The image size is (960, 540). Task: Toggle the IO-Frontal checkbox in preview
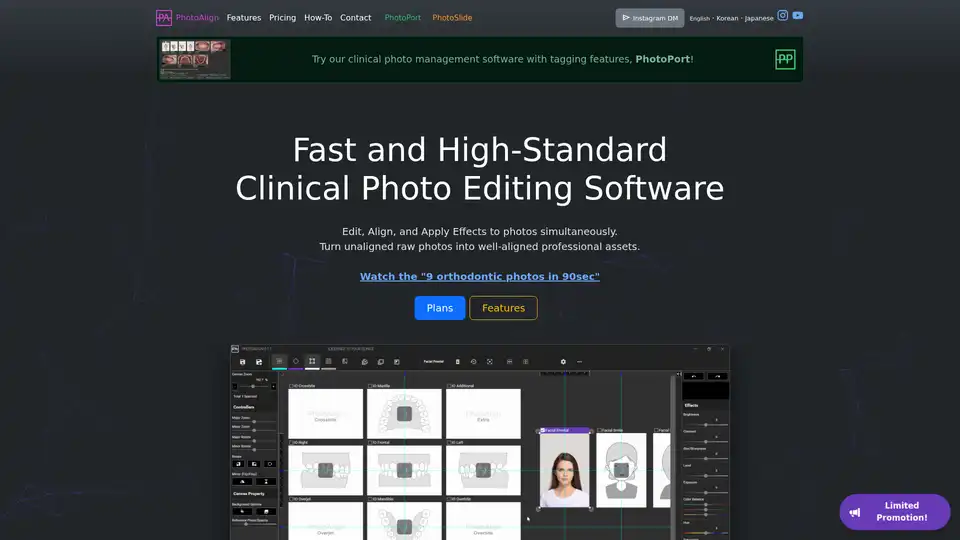tap(370, 442)
